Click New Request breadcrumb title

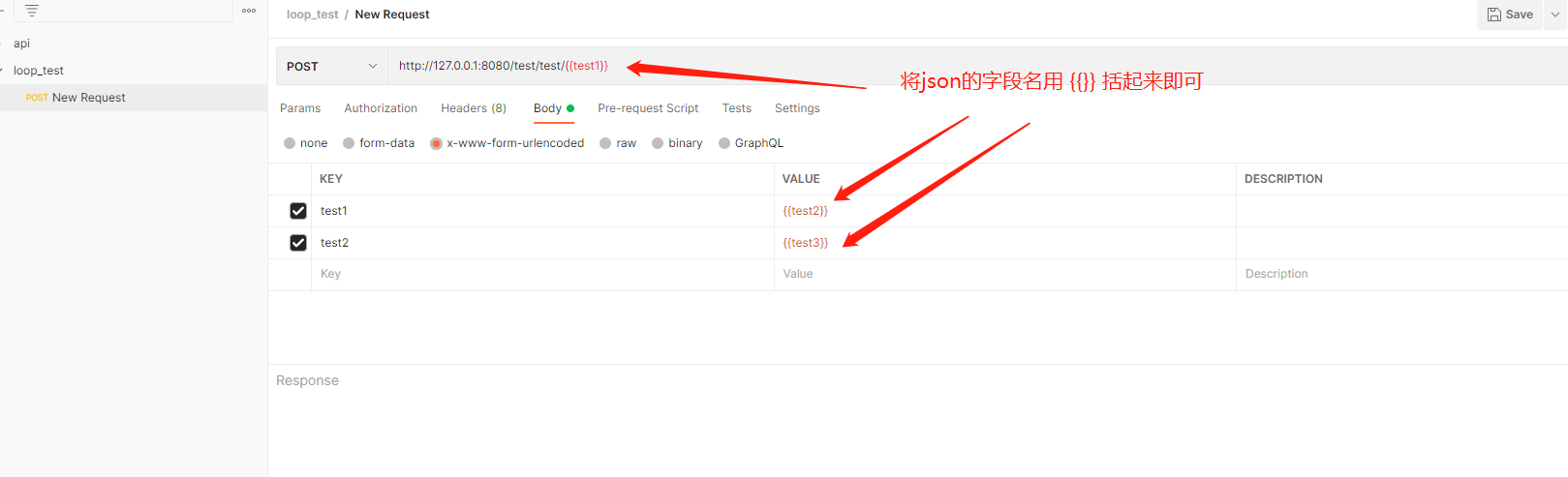392,15
